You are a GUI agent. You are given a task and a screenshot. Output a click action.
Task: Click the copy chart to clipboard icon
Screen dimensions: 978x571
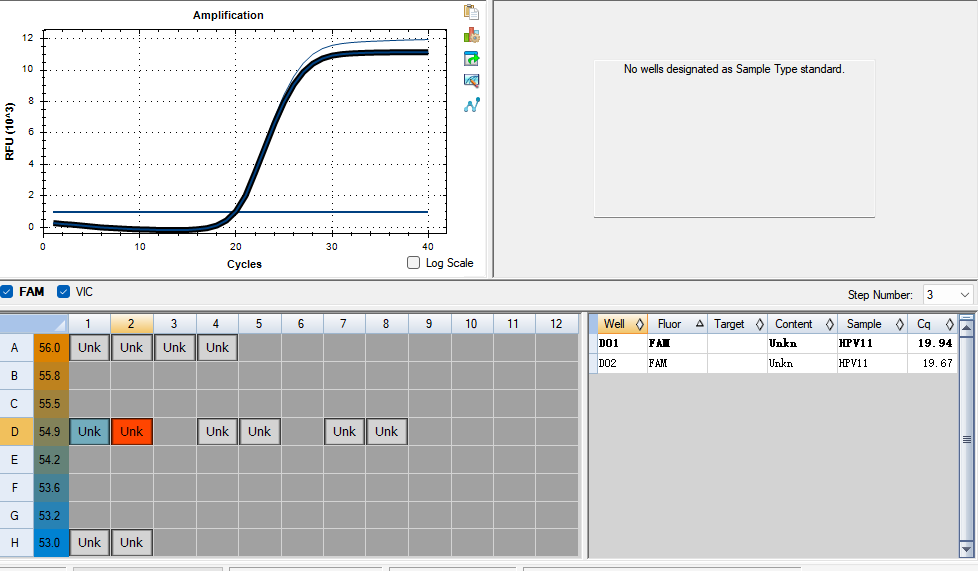[x=472, y=12]
